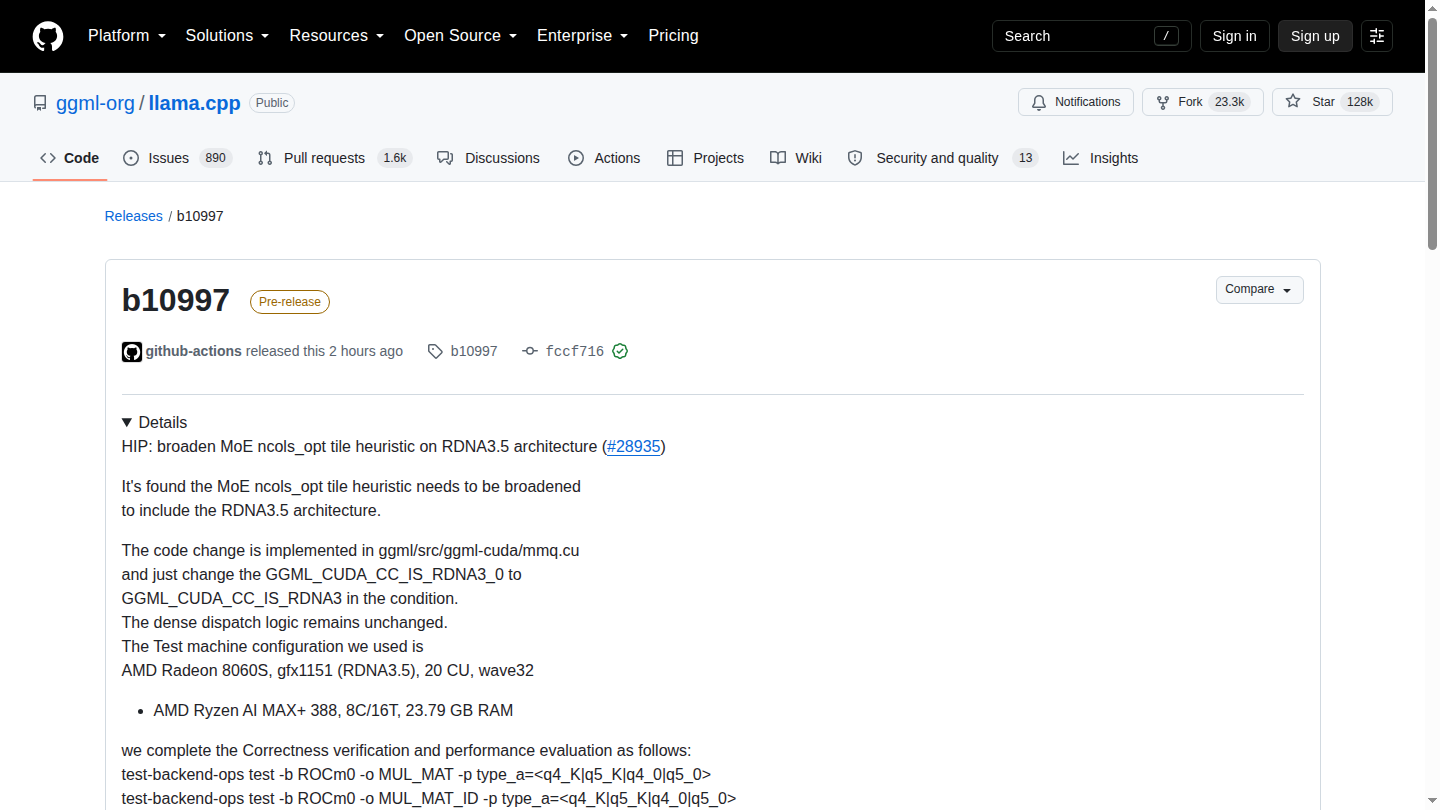Open the Resources dropdown
Viewport: 1440px width, 810px height.
[x=337, y=36]
